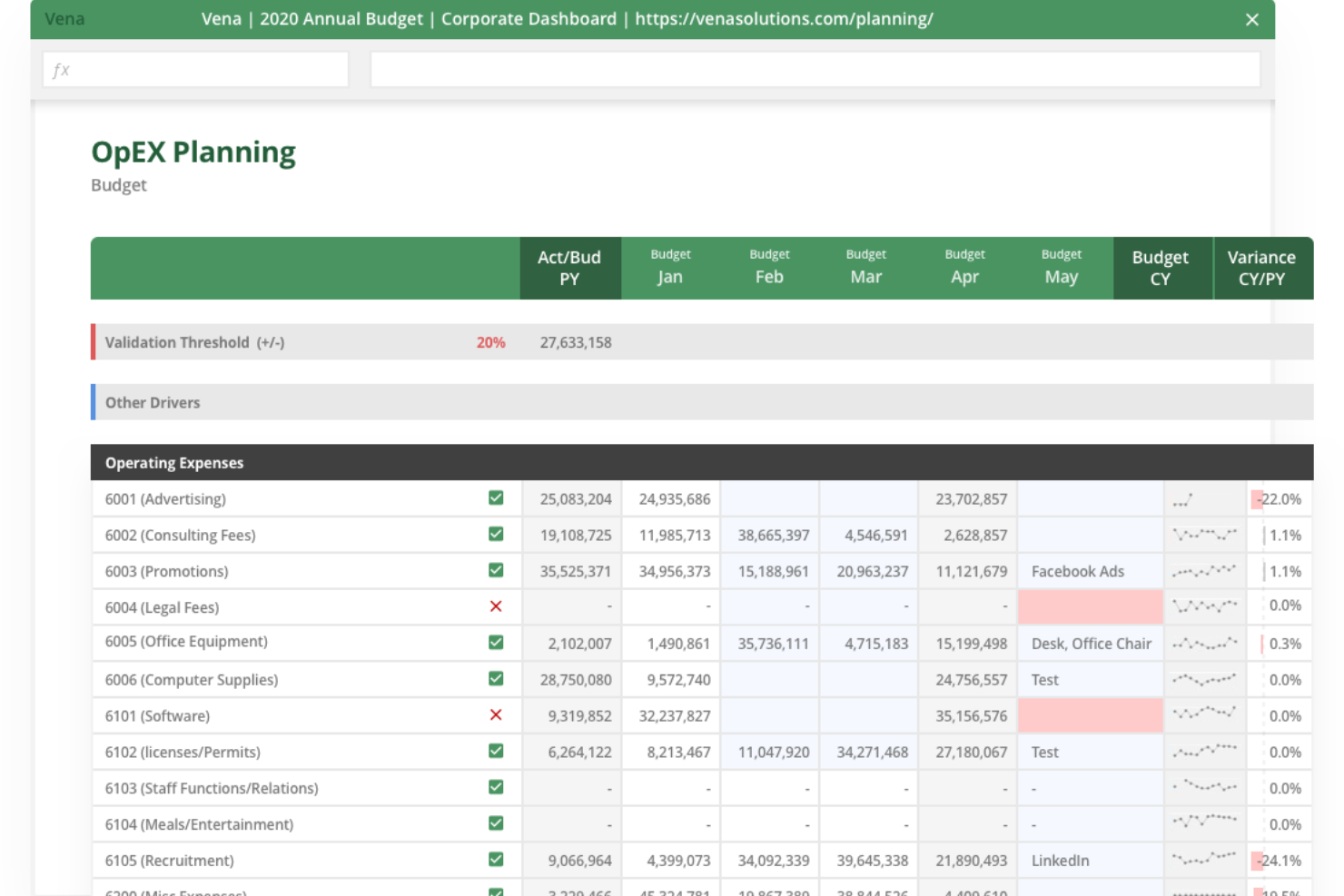Toggle the 6102 (licenses/Permits) checkbox

496,751
